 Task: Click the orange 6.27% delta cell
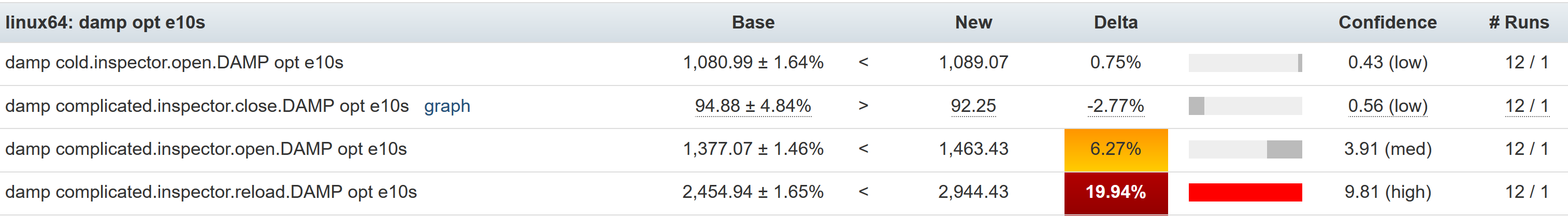click(1115, 150)
